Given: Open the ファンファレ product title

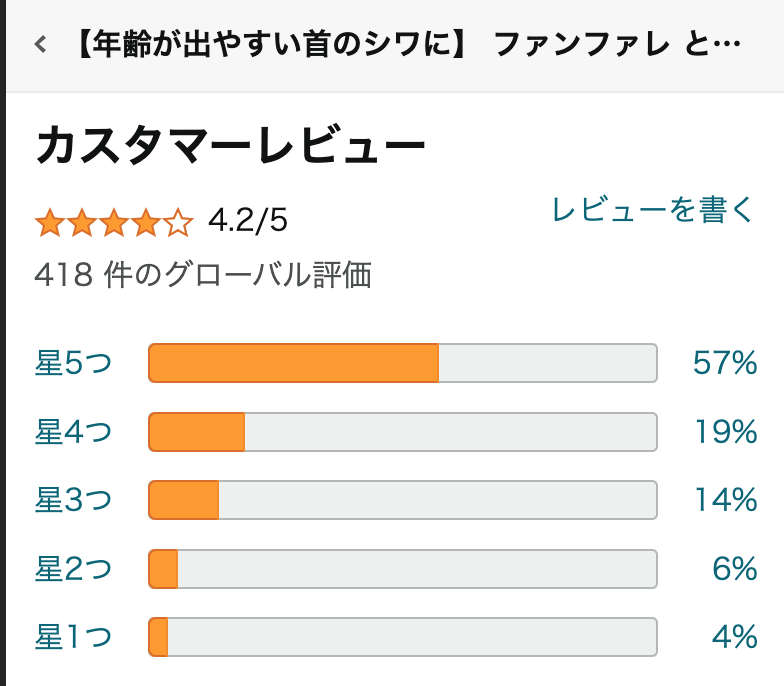Looking at the screenshot, I should 408,45.
